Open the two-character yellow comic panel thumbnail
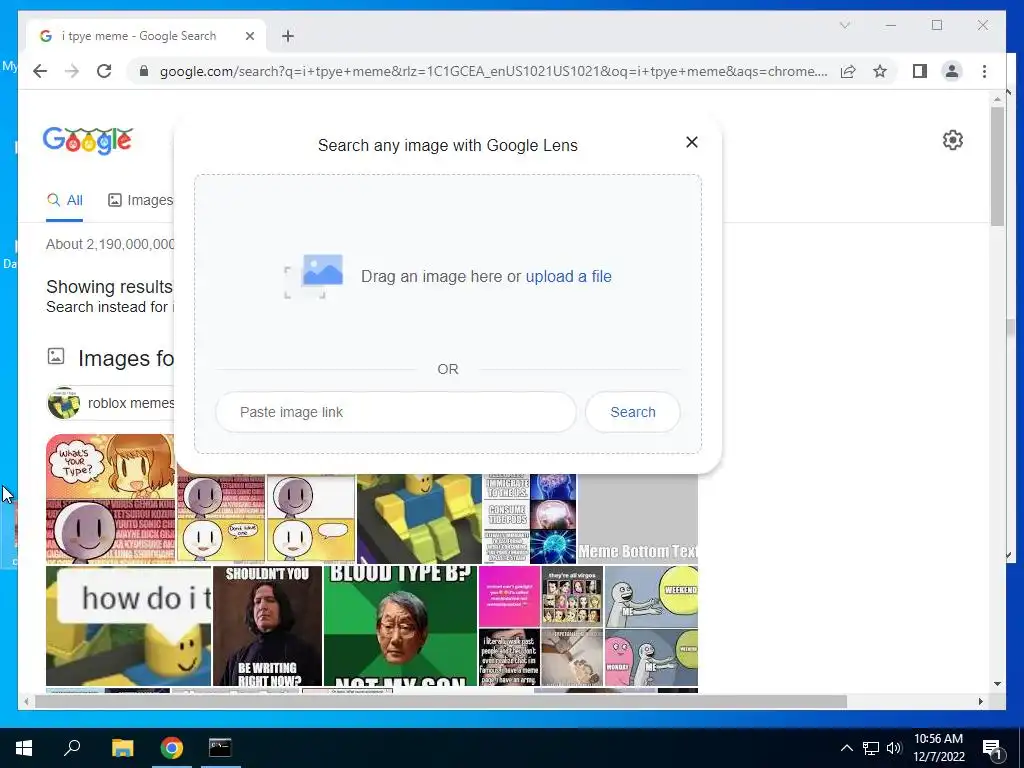 (x=221, y=519)
